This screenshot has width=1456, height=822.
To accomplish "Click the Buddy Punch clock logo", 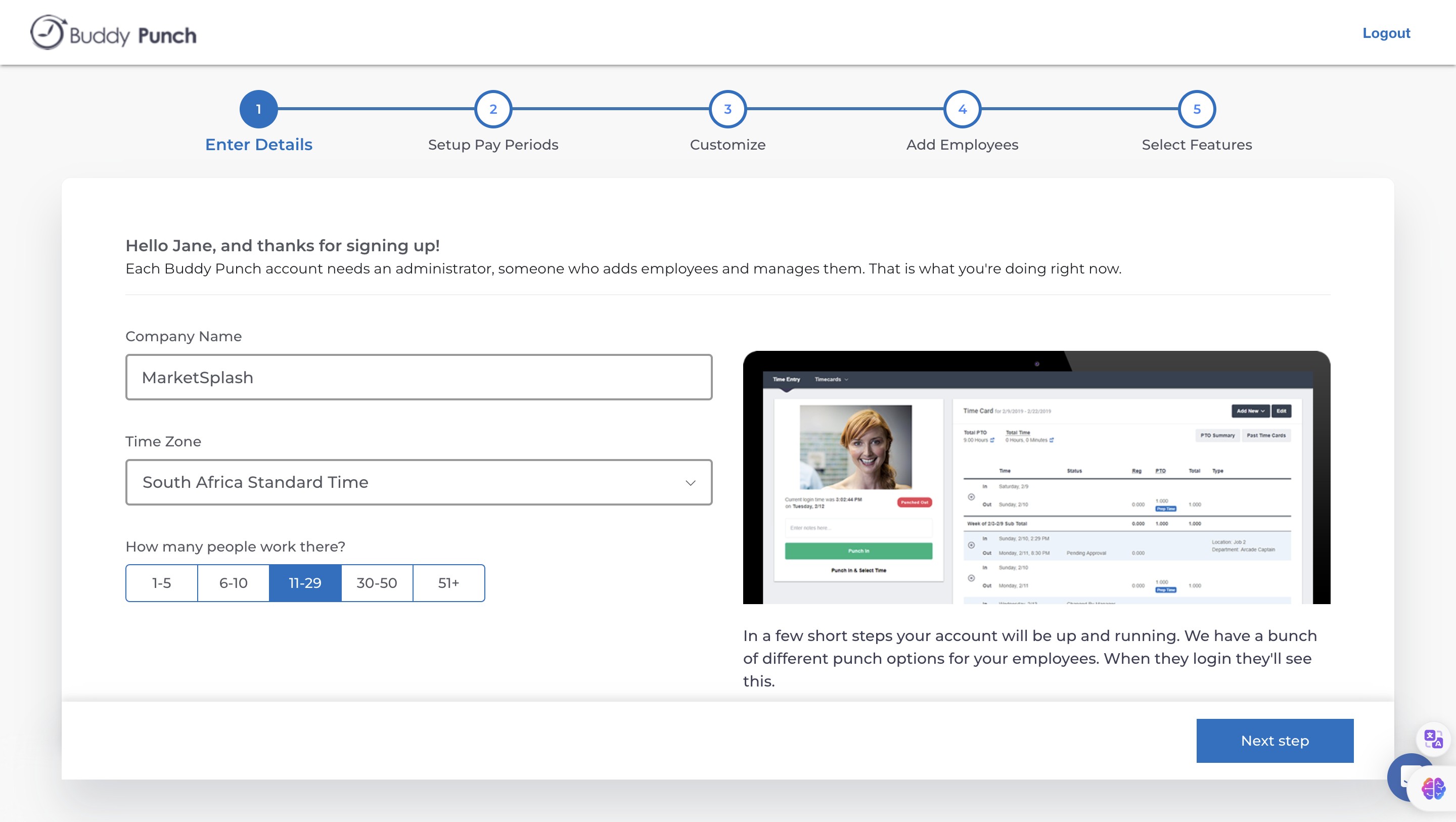I will point(48,33).
